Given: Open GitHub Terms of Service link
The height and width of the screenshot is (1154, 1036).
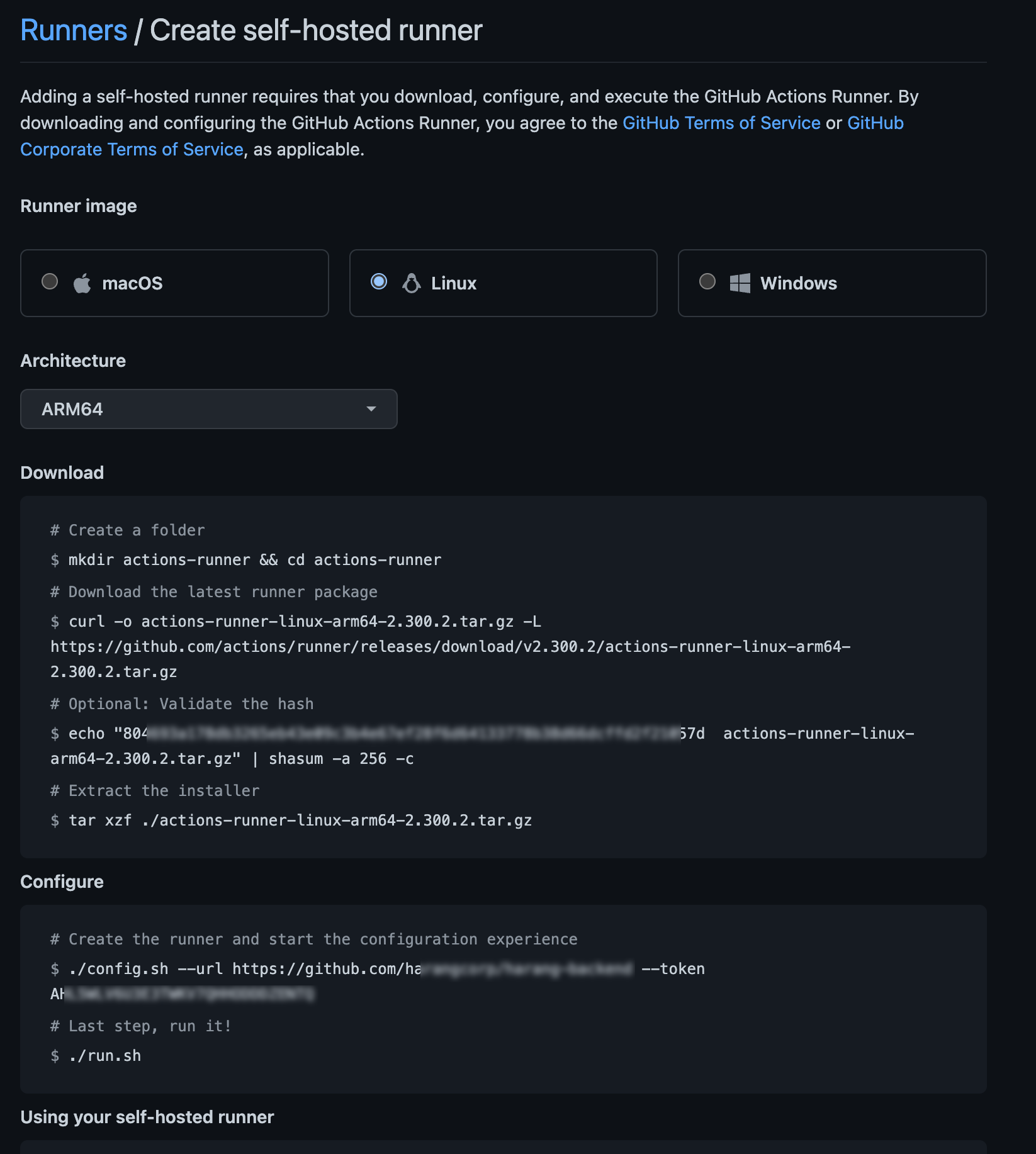Looking at the screenshot, I should pyautogui.click(x=721, y=123).
